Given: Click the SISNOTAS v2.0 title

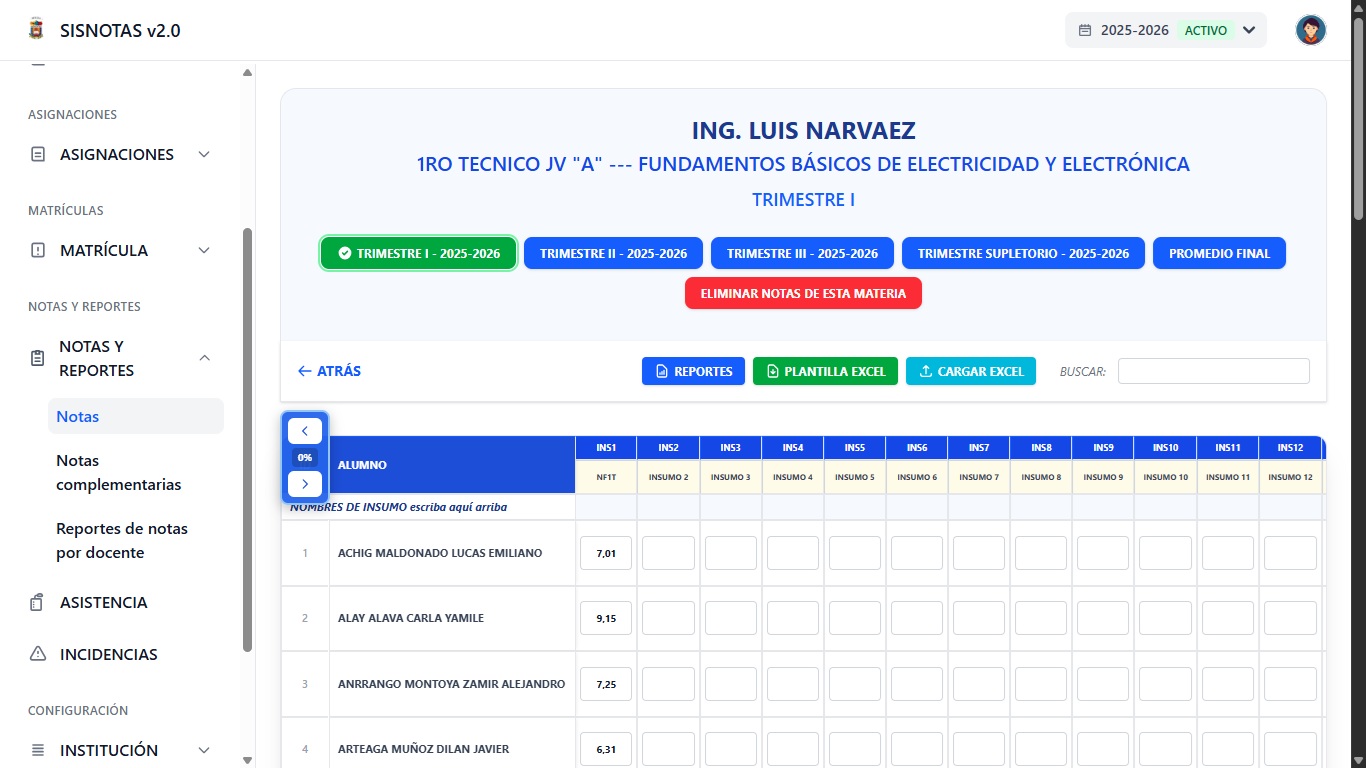Looking at the screenshot, I should (x=120, y=30).
